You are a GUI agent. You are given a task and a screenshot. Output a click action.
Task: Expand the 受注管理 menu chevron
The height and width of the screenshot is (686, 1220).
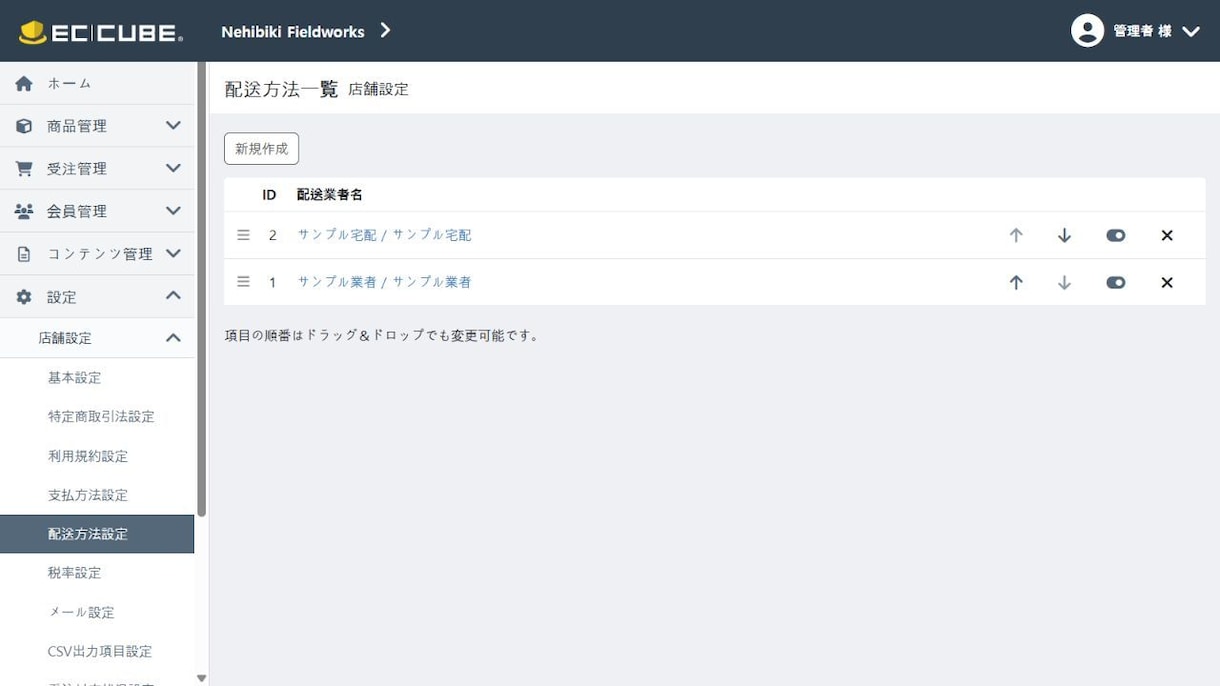[x=173, y=168]
